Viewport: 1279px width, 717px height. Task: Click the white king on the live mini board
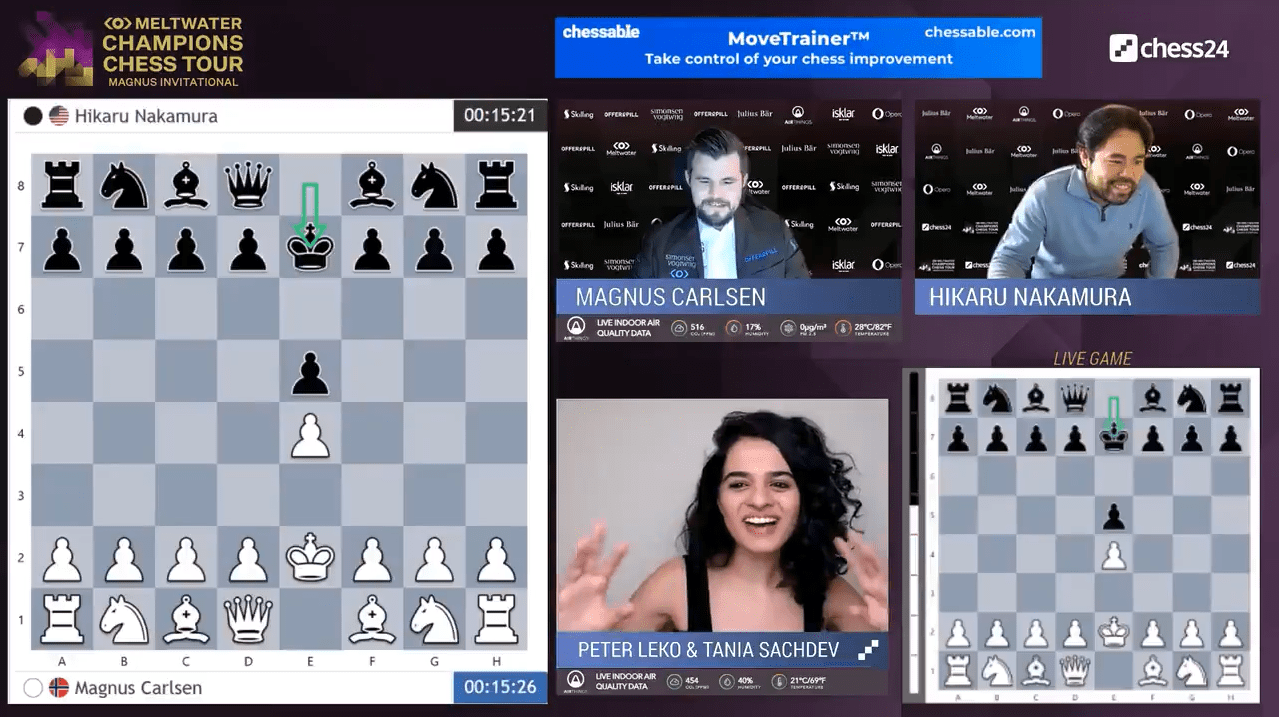1114,631
